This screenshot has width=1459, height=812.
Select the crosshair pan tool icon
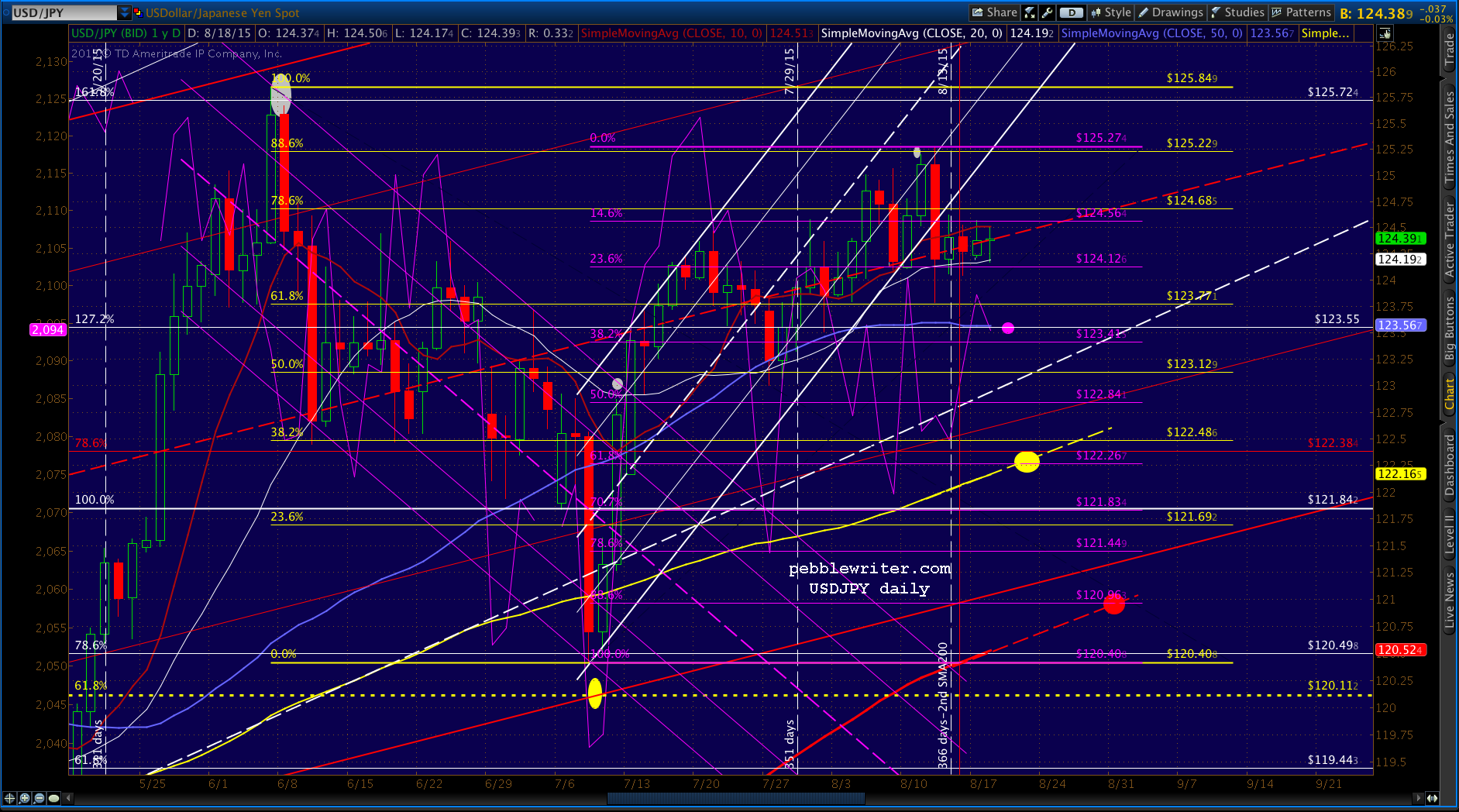point(9,798)
